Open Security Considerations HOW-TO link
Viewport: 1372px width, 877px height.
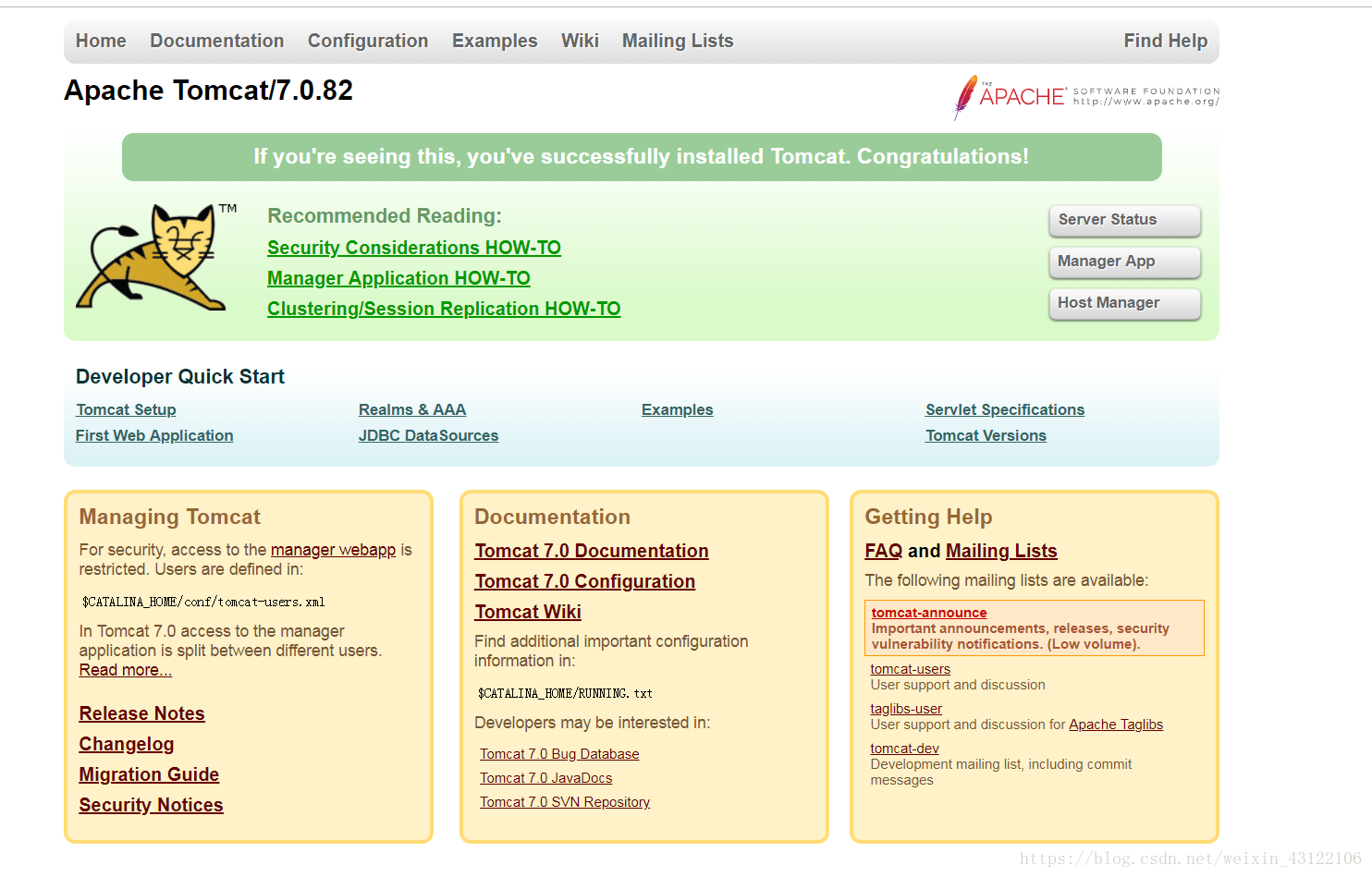414,248
